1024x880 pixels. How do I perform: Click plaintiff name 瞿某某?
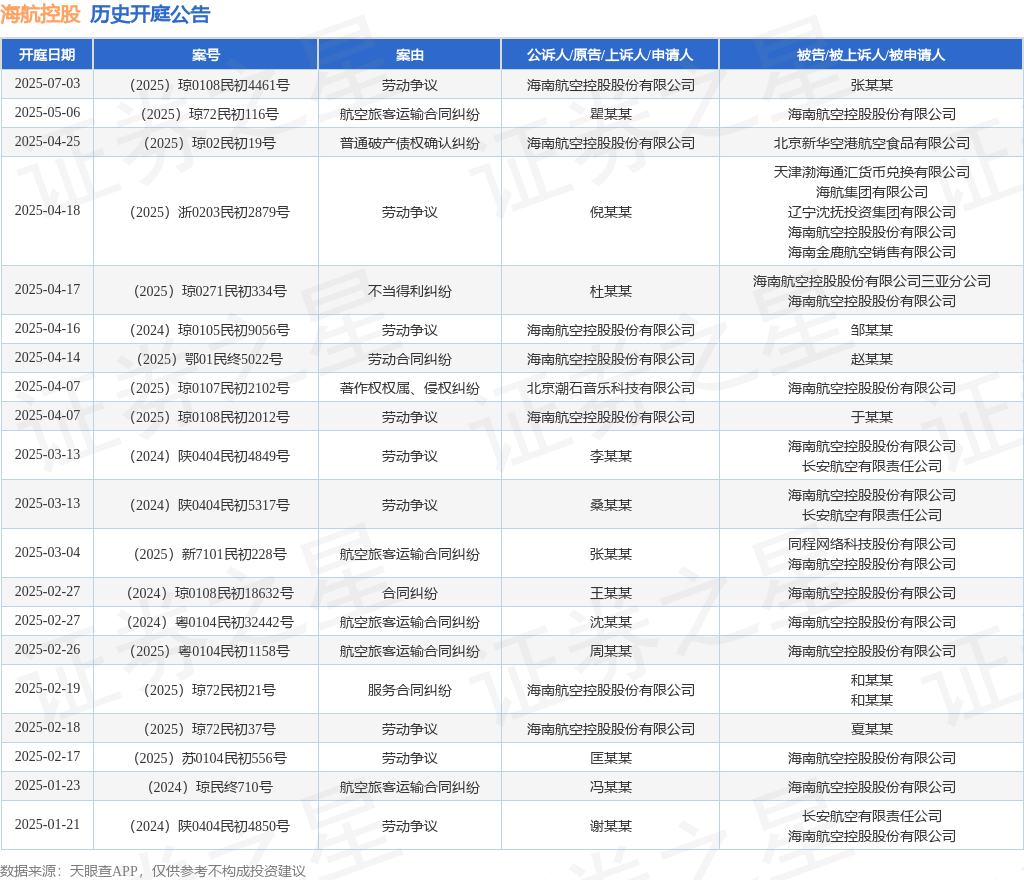click(x=611, y=114)
